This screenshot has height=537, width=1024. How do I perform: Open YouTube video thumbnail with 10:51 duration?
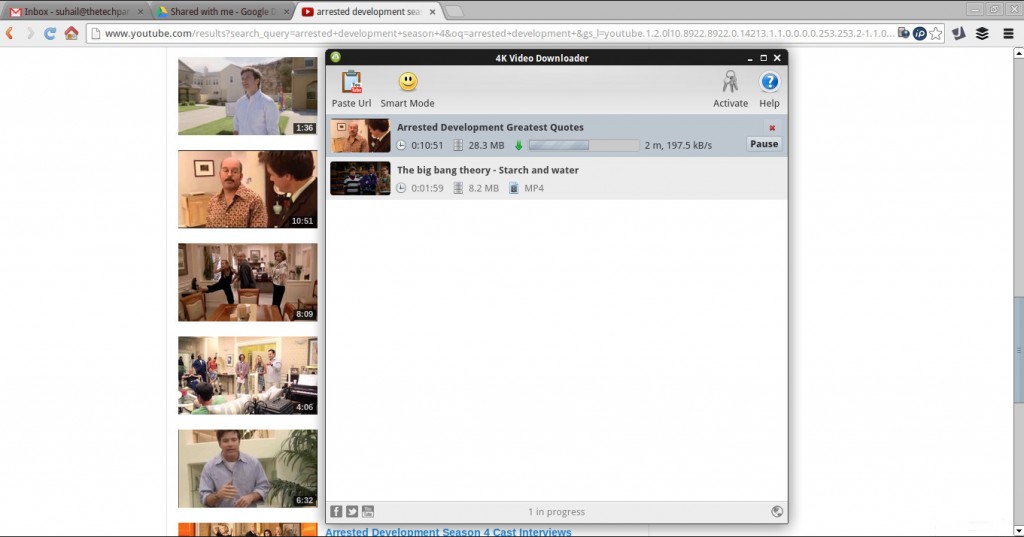coord(248,189)
